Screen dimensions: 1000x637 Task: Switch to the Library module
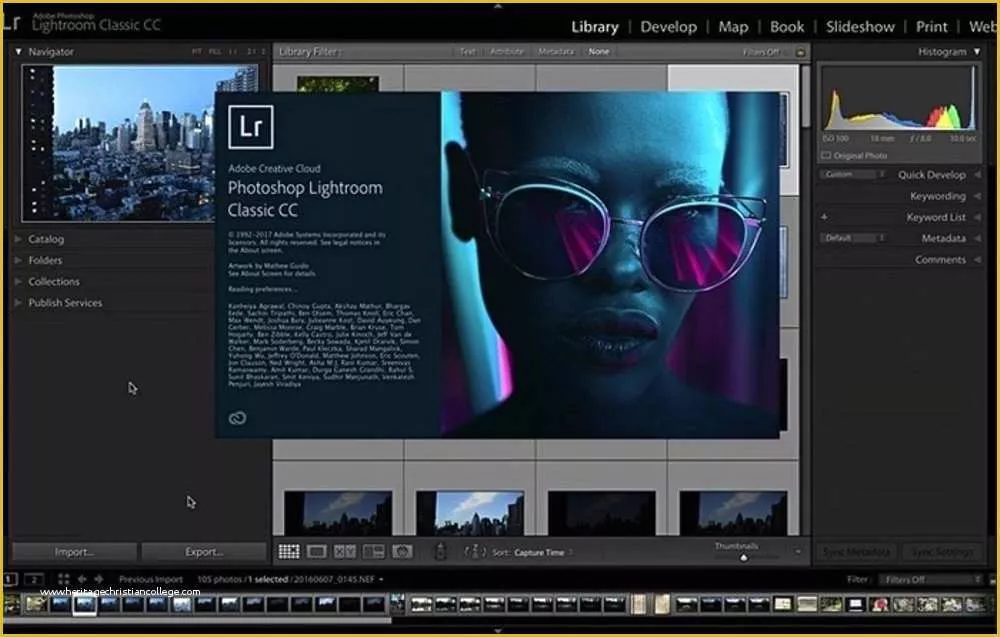[x=595, y=27]
